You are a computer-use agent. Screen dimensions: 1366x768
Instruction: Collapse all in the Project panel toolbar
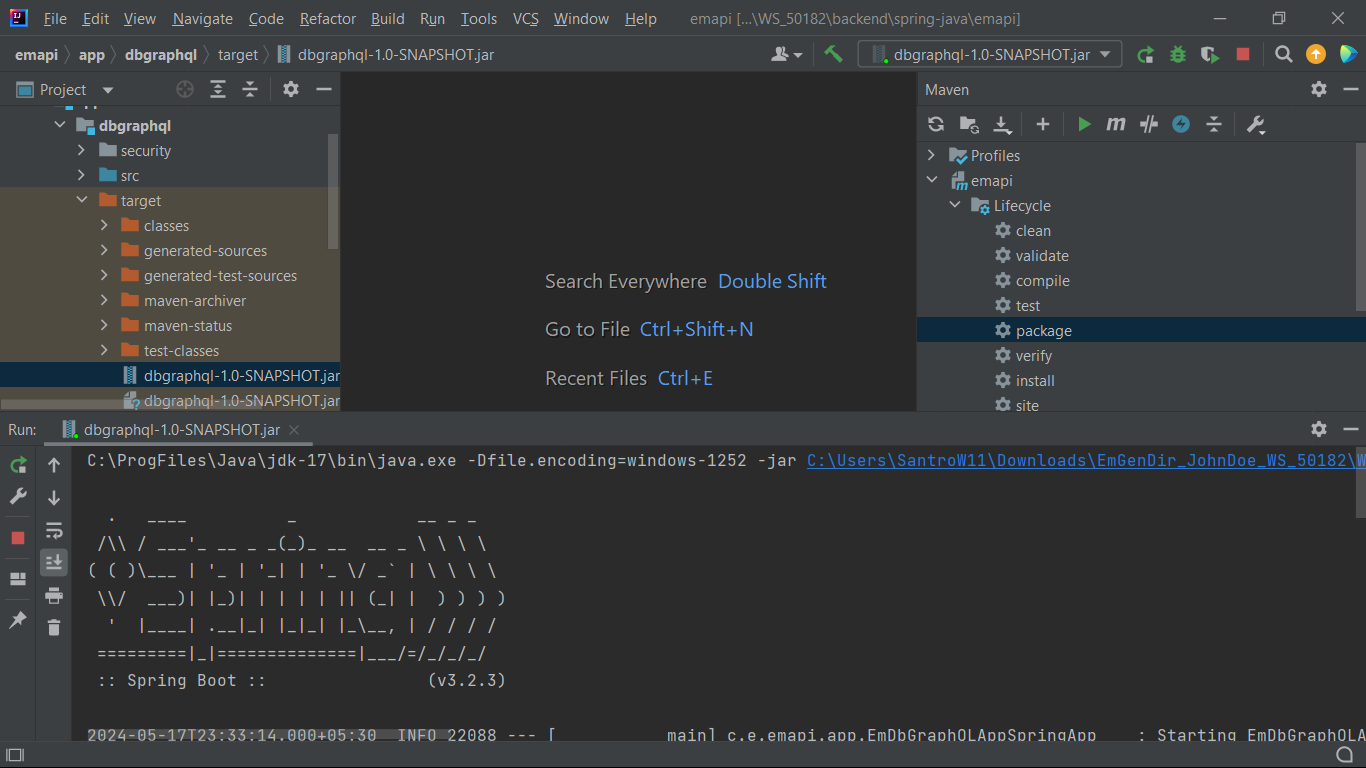pyautogui.click(x=250, y=89)
